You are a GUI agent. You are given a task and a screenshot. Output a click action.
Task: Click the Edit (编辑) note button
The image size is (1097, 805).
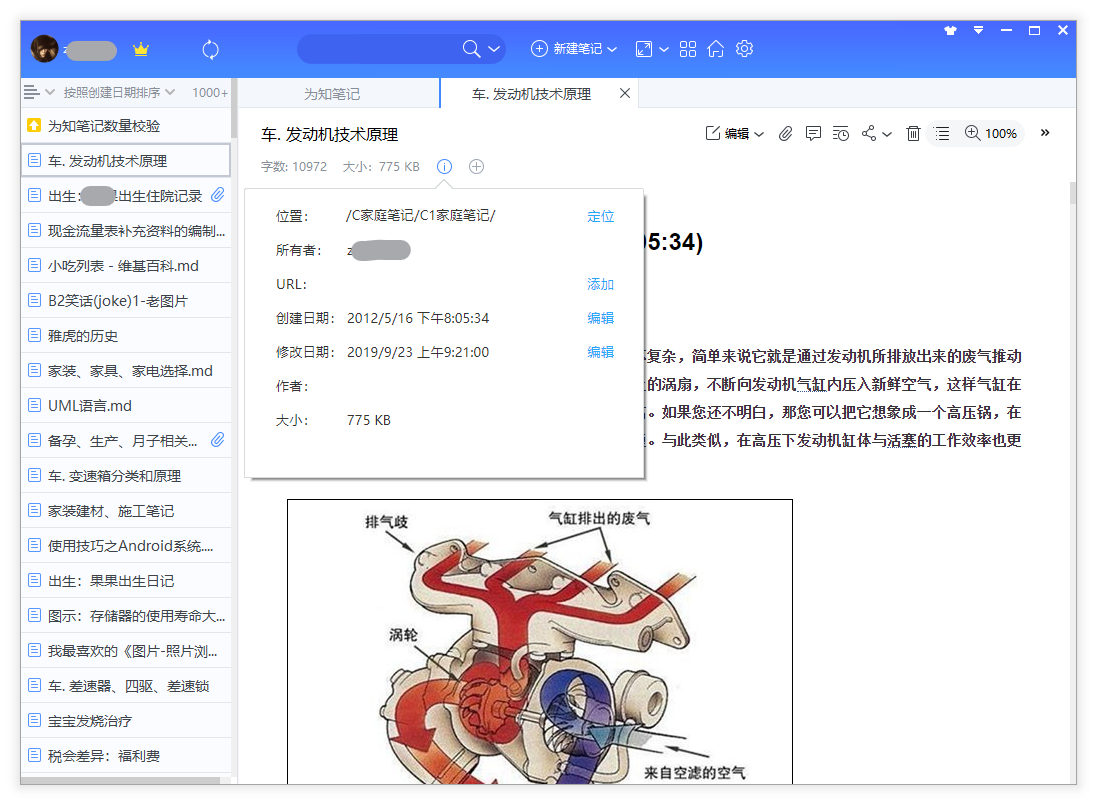pos(728,134)
